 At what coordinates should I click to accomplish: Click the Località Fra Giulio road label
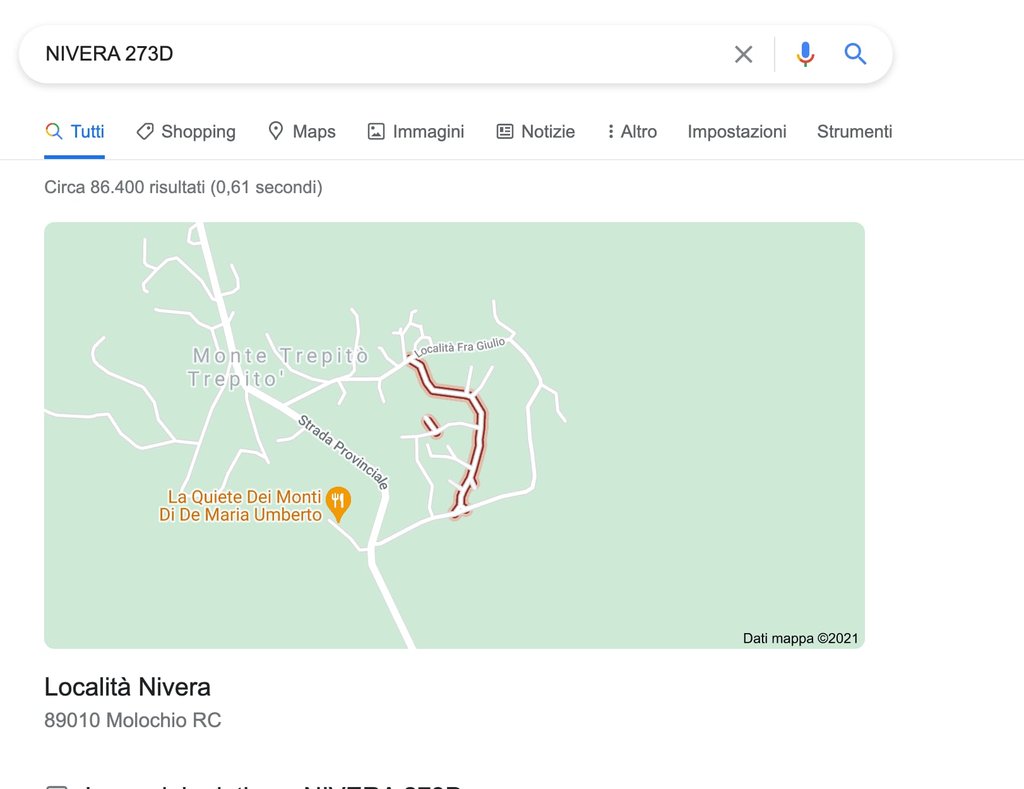tap(460, 347)
